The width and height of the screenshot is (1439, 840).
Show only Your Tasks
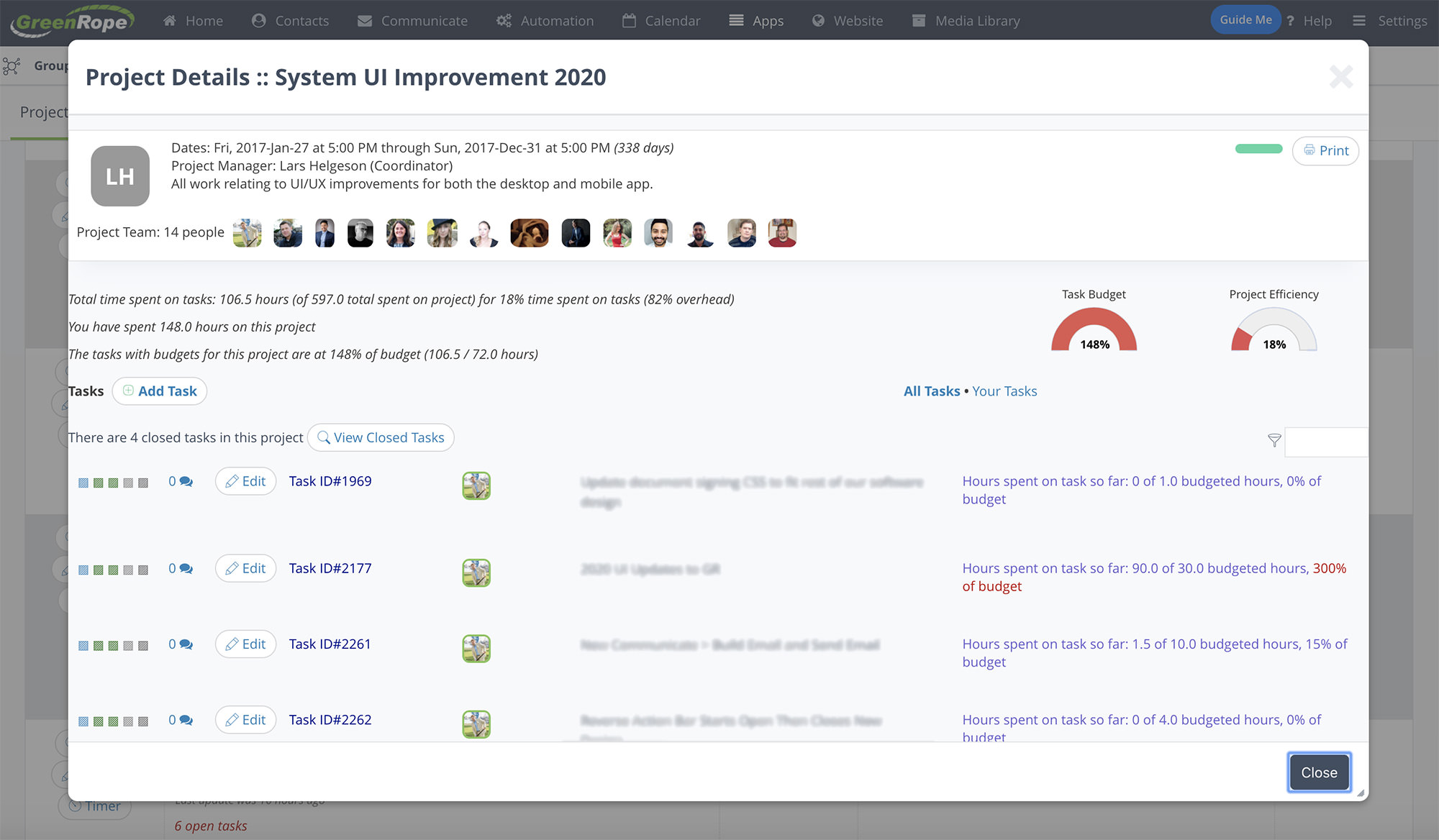point(1004,391)
